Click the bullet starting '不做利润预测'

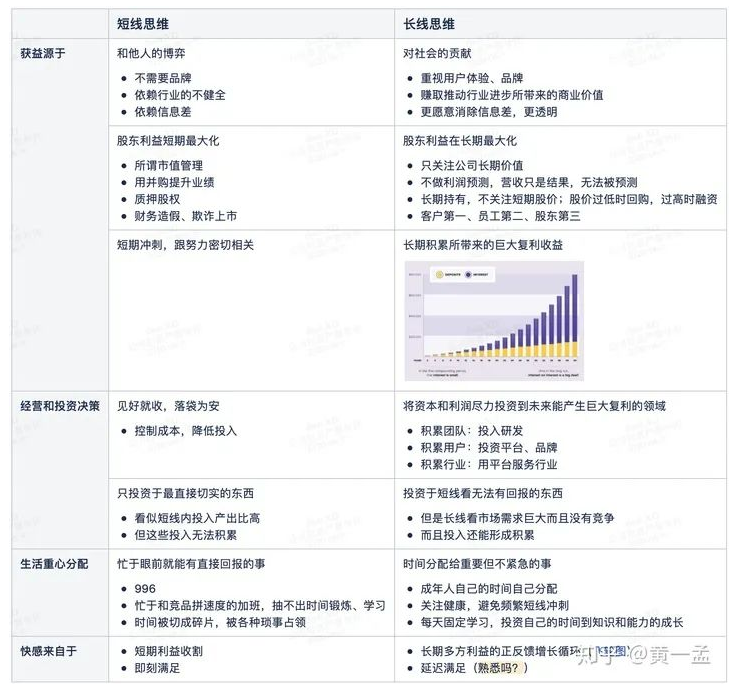[529, 182]
